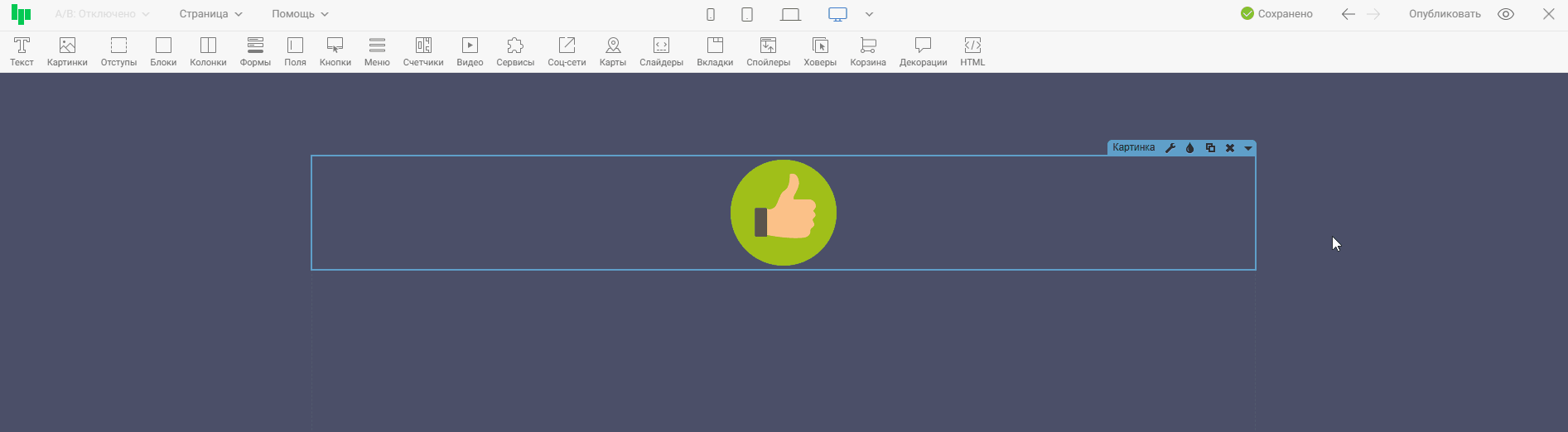Duplicate the selected Картинка block
1568x432 pixels.
tap(1210, 148)
